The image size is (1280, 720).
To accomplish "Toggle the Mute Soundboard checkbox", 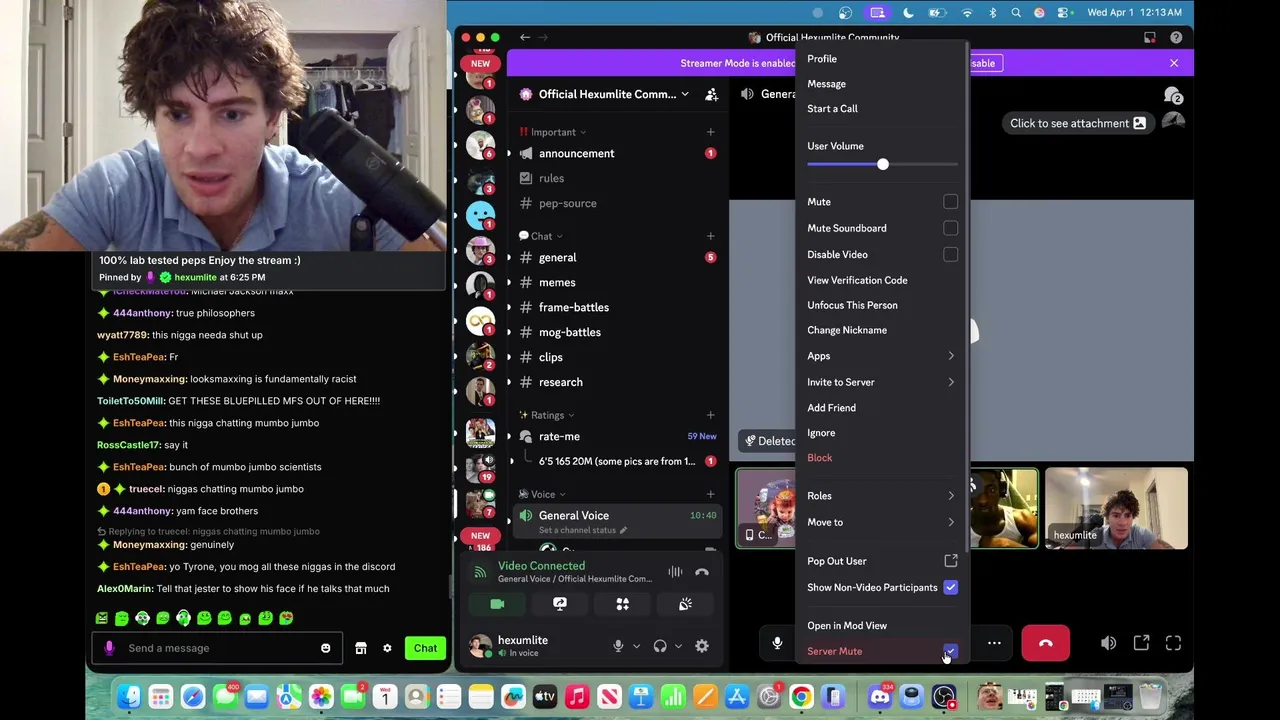I will point(950,228).
